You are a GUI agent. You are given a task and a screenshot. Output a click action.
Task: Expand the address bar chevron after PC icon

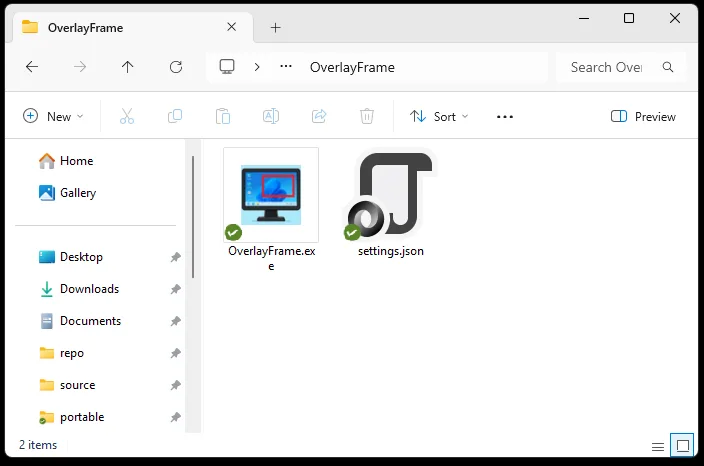[257, 67]
